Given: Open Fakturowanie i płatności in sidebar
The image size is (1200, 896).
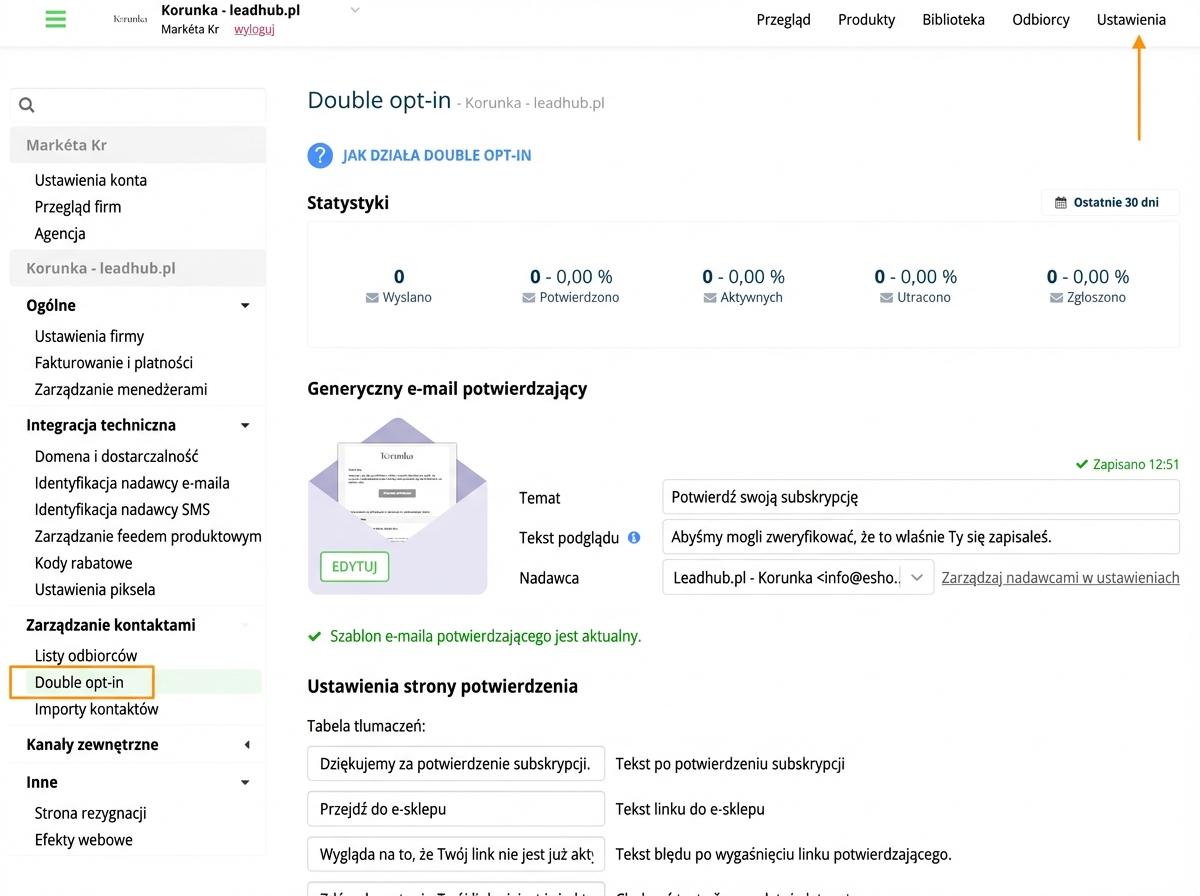Looking at the screenshot, I should click(x=114, y=363).
